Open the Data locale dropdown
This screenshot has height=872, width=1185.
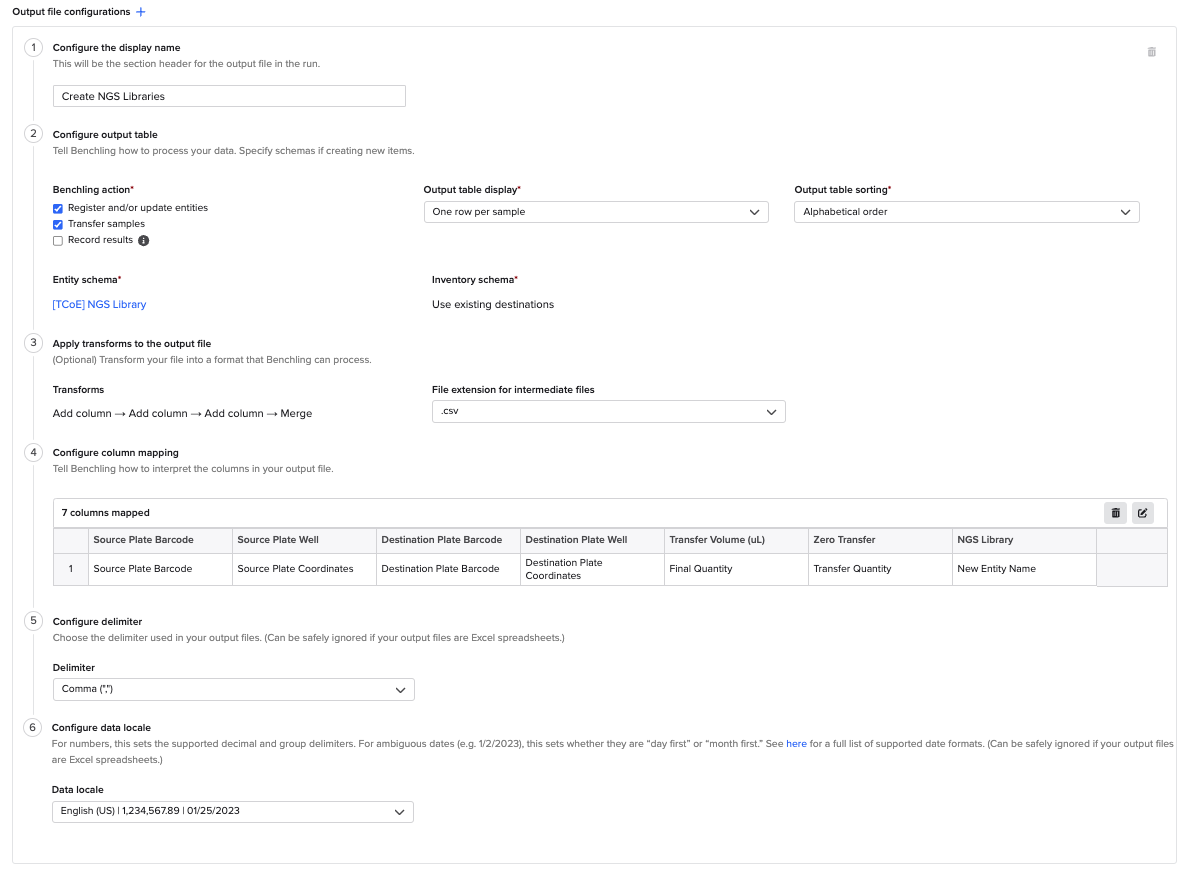tap(233, 812)
